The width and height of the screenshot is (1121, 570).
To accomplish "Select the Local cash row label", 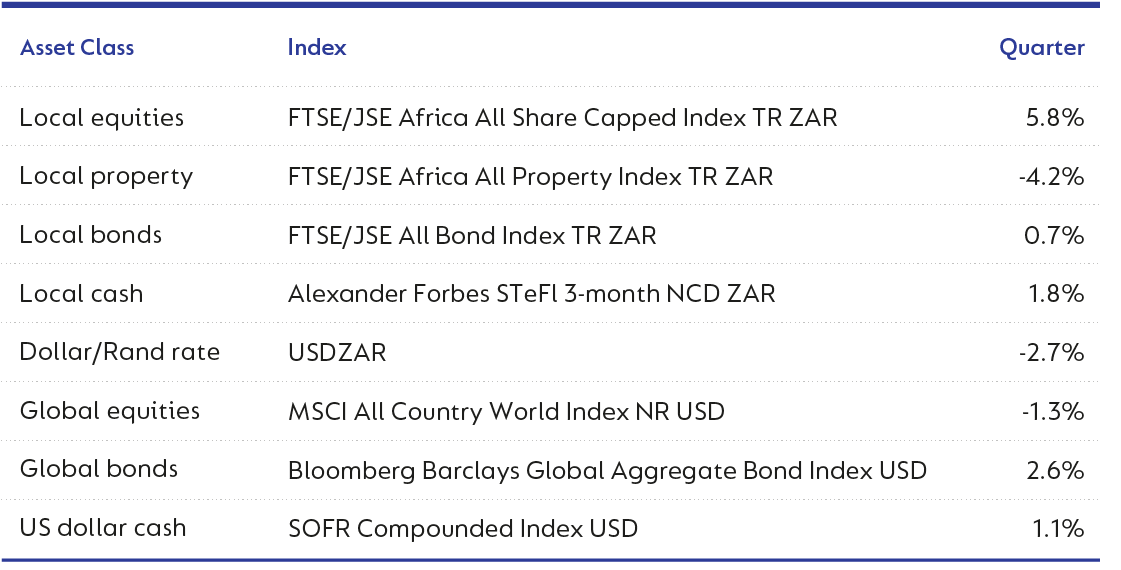I will click(x=82, y=294).
